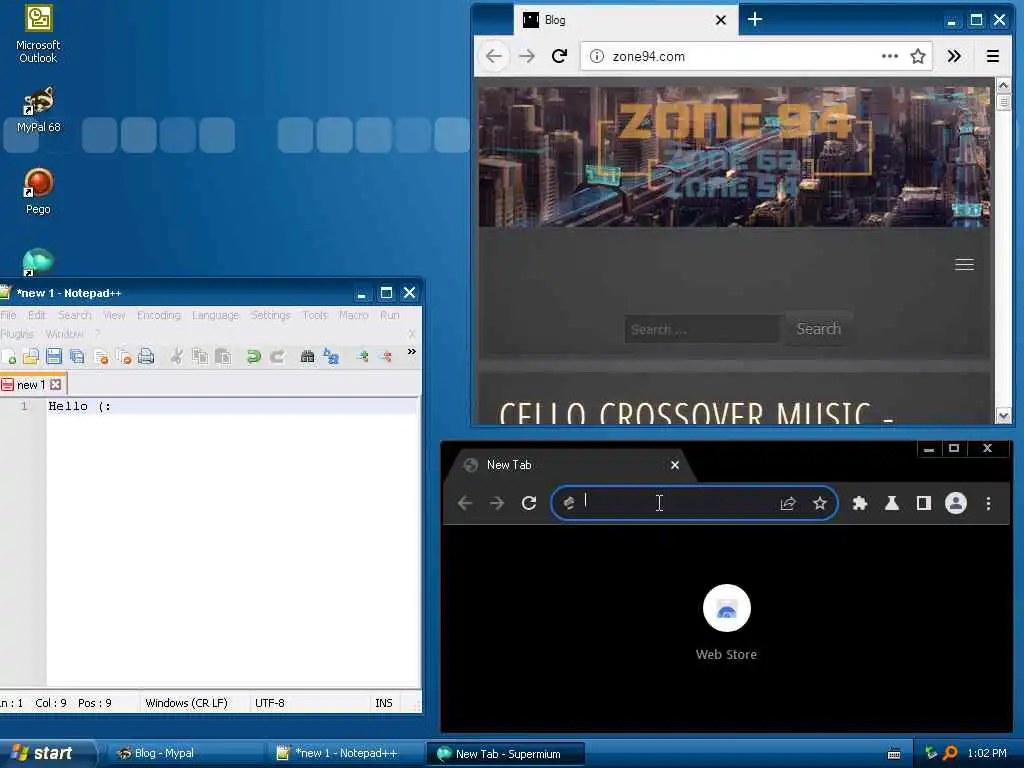Expand the Zone 94 site hamburger menu
Viewport: 1024px width, 768px height.
pyautogui.click(x=965, y=264)
